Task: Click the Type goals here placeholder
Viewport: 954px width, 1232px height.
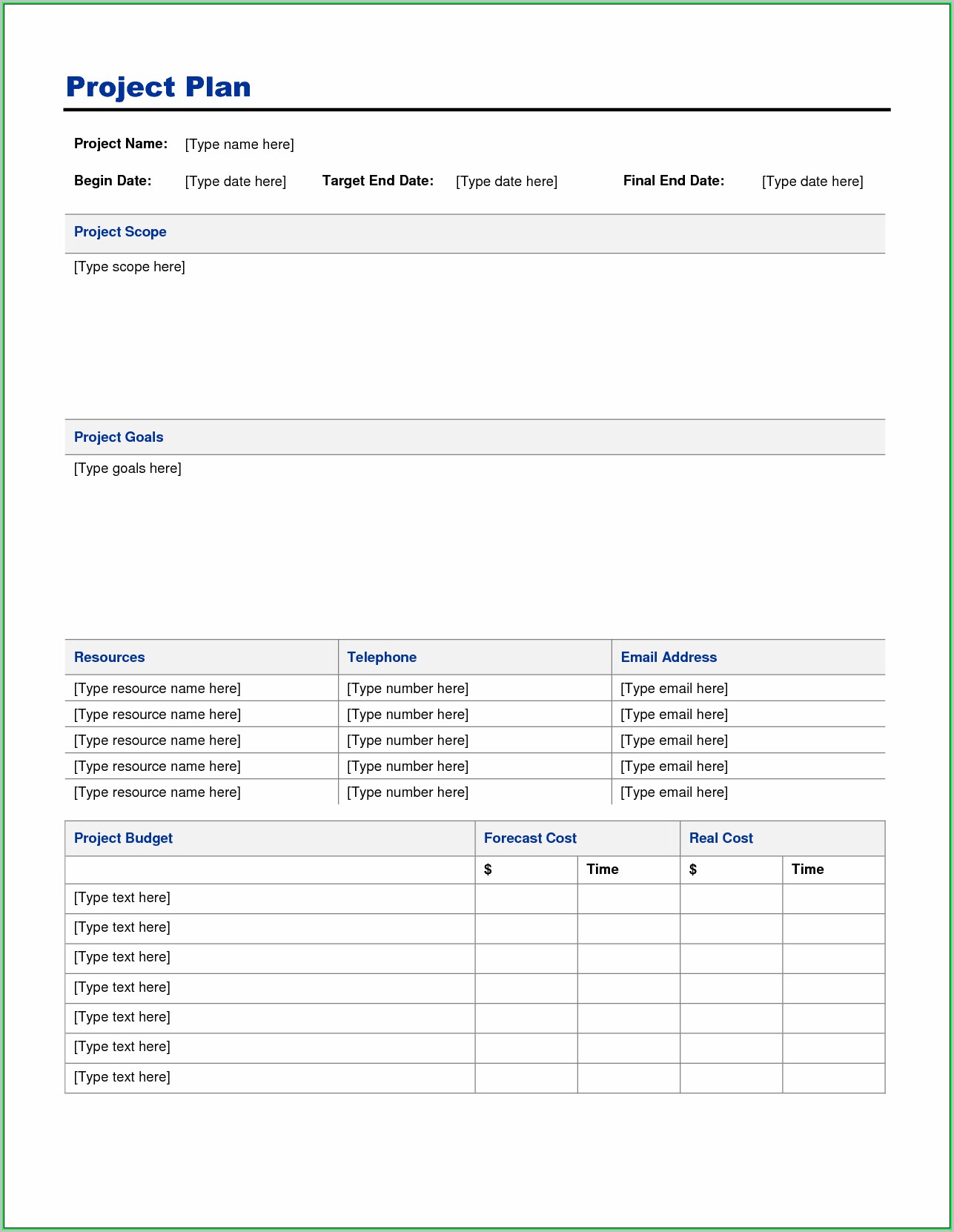Action: point(127,468)
